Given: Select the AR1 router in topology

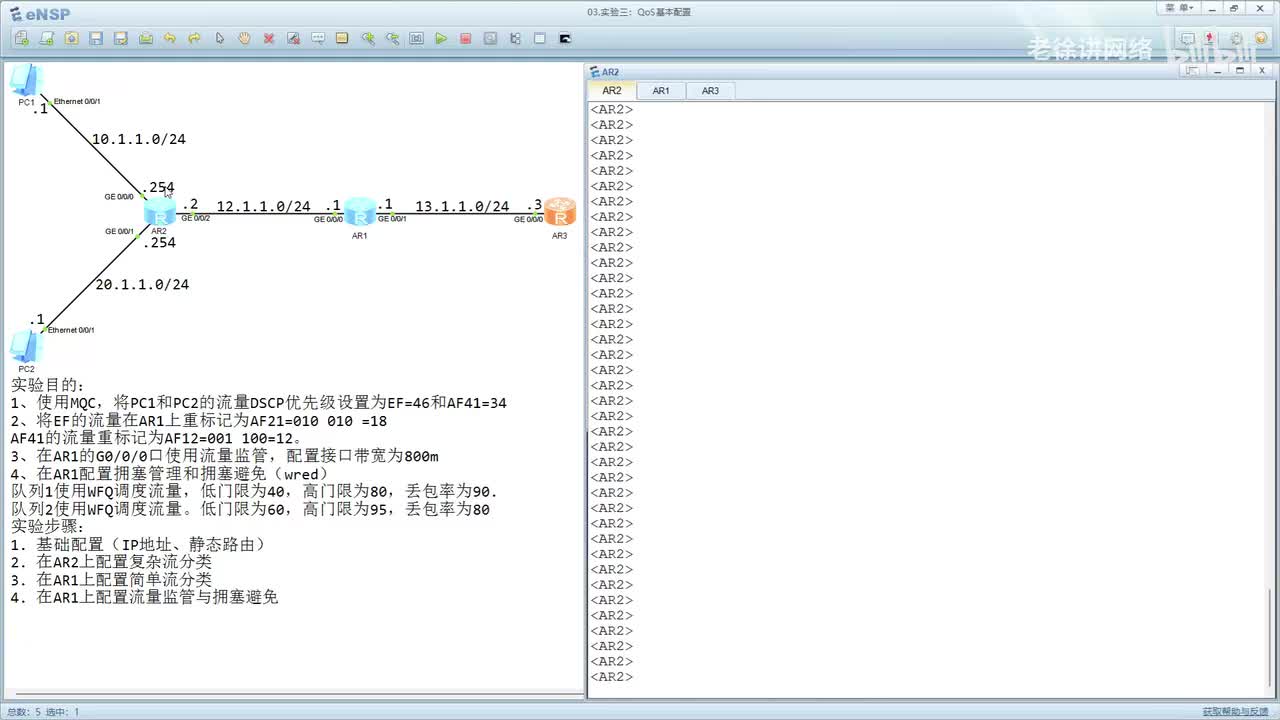Looking at the screenshot, I should (x=360, y=213).
